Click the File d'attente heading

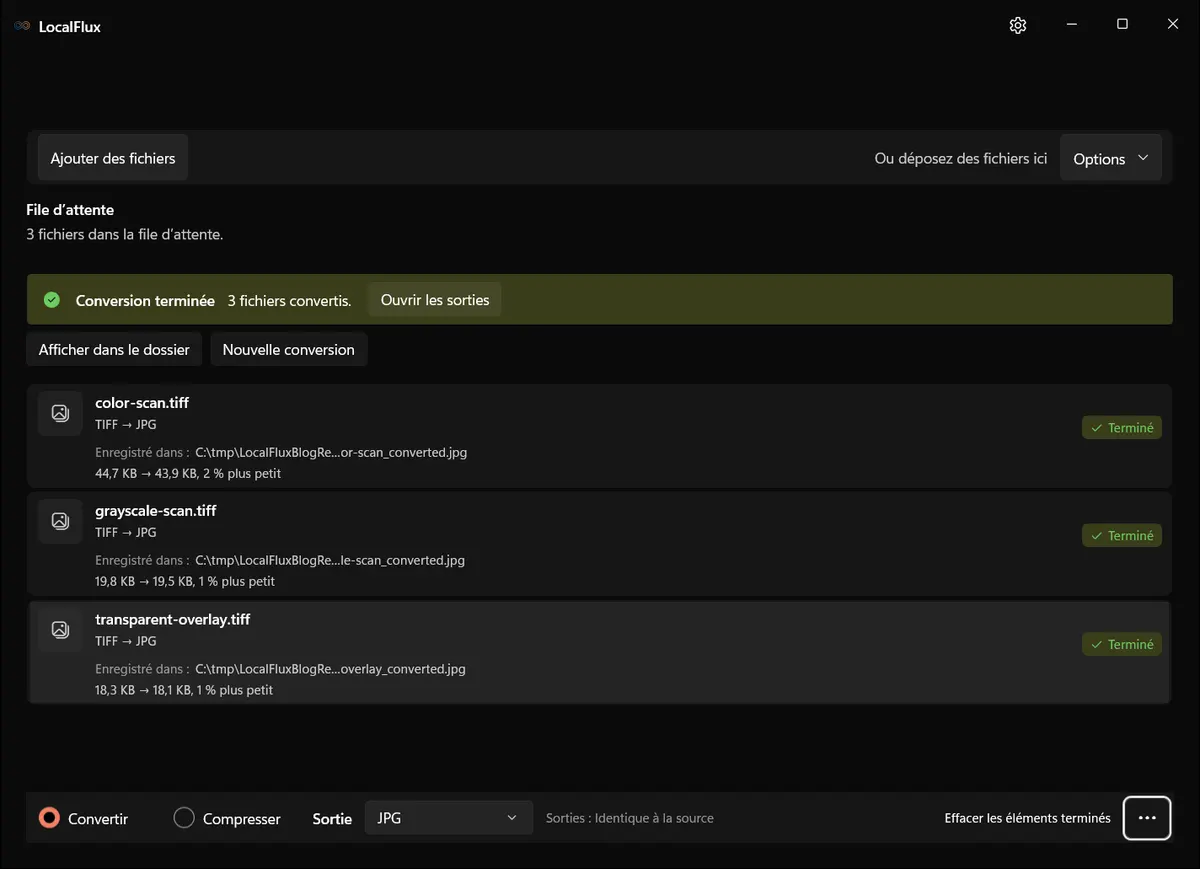click(x=70, y=210)
